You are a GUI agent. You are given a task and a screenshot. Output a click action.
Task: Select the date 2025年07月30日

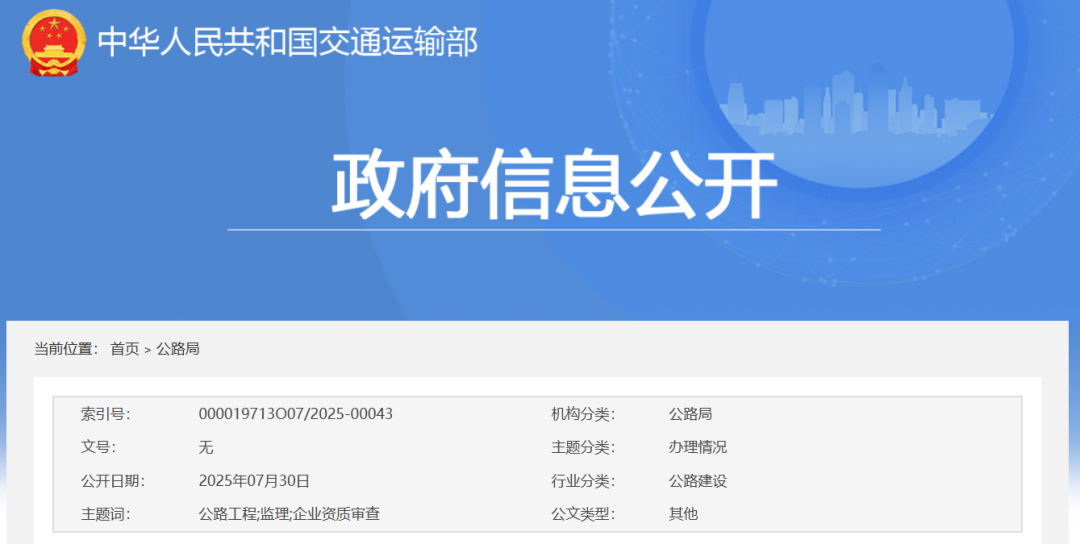(254, 481)
